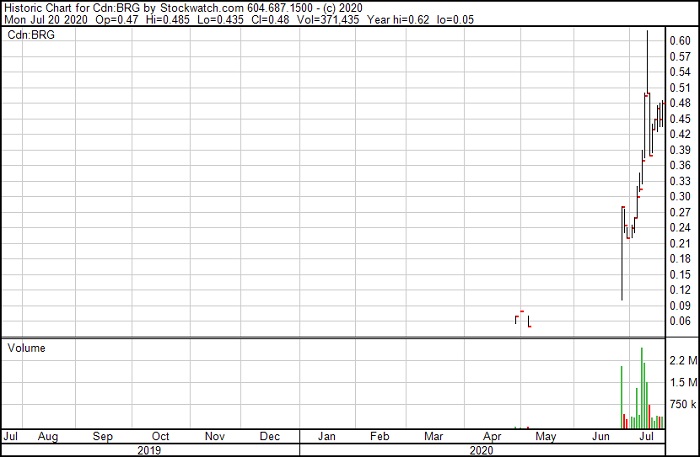This screenshot has width=700, height=457.
Task: Select the Jan month marker on timeline
Action: 325,437
